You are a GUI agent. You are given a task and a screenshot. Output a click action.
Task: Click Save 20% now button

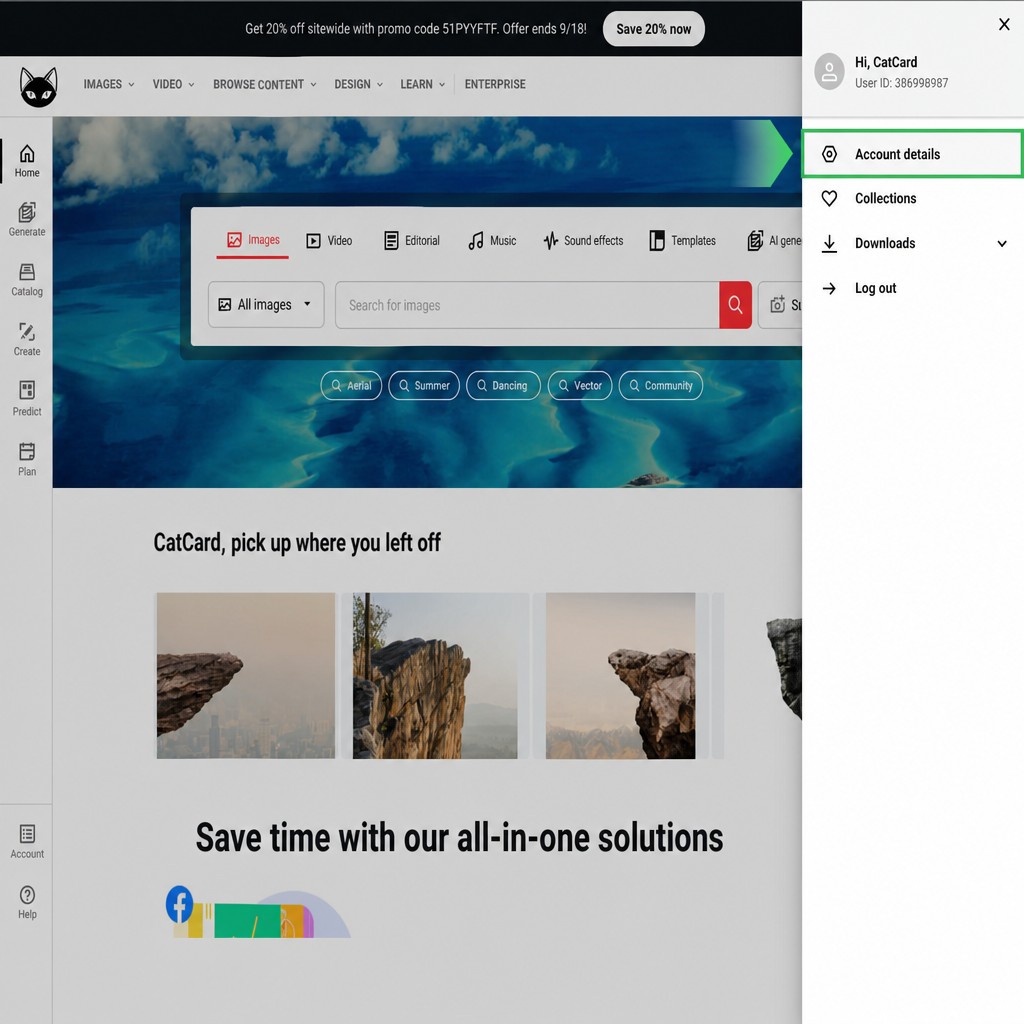pos(654,29)
